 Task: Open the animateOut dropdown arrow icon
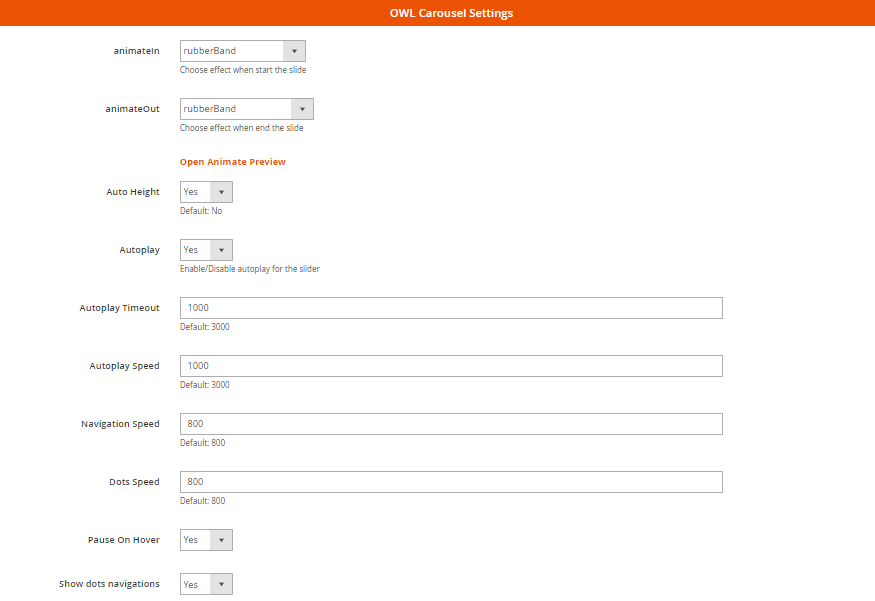[x=303, y=108]
